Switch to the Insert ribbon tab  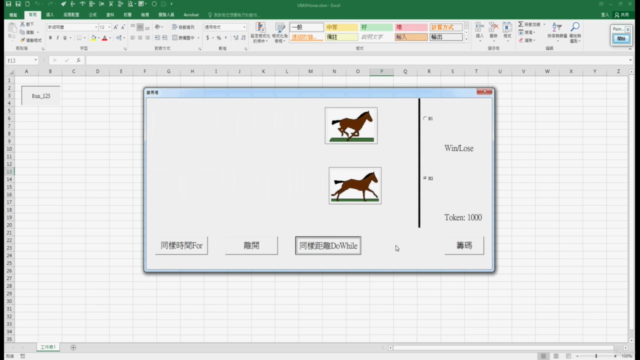[x=50, y=15]
